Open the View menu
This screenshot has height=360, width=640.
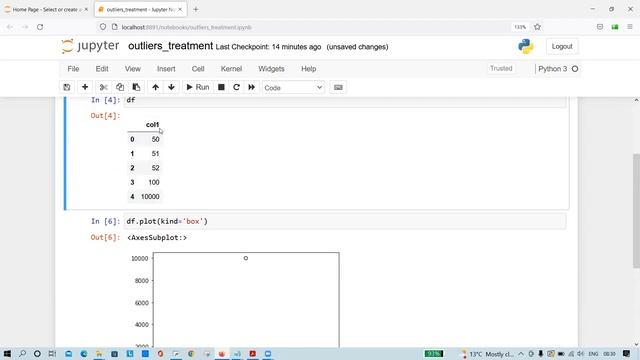click(133, 69)
